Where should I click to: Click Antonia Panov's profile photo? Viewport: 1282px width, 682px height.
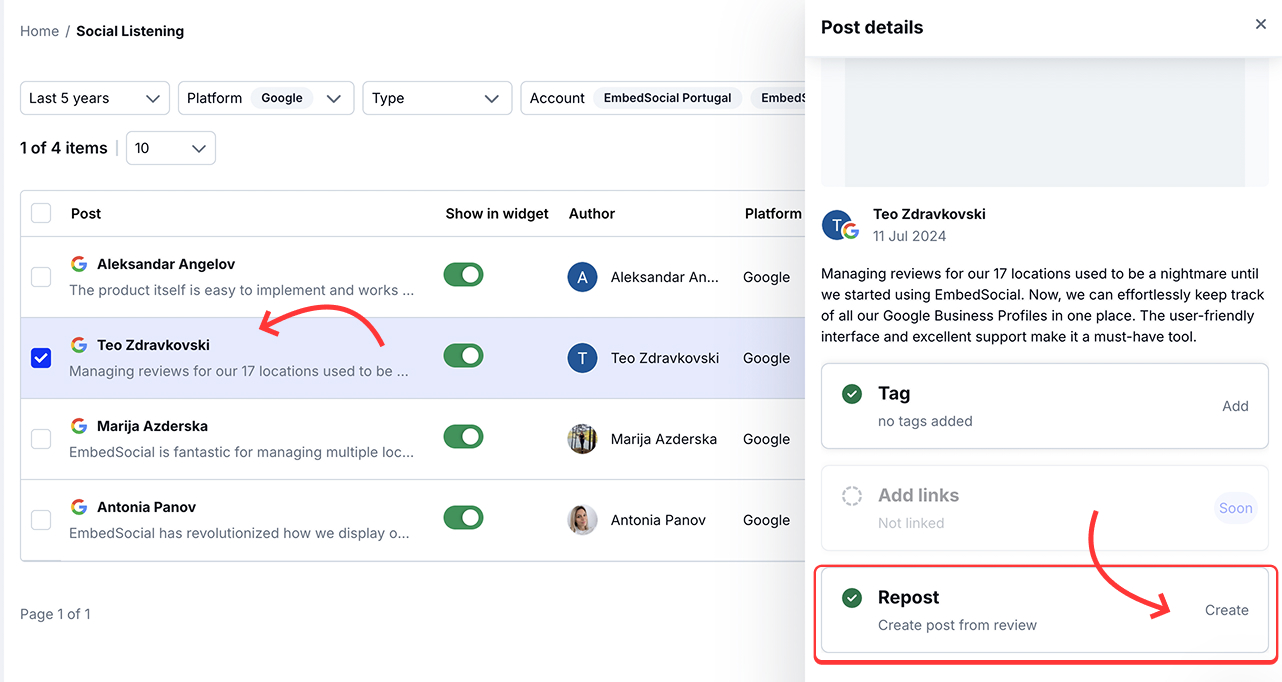582,520
